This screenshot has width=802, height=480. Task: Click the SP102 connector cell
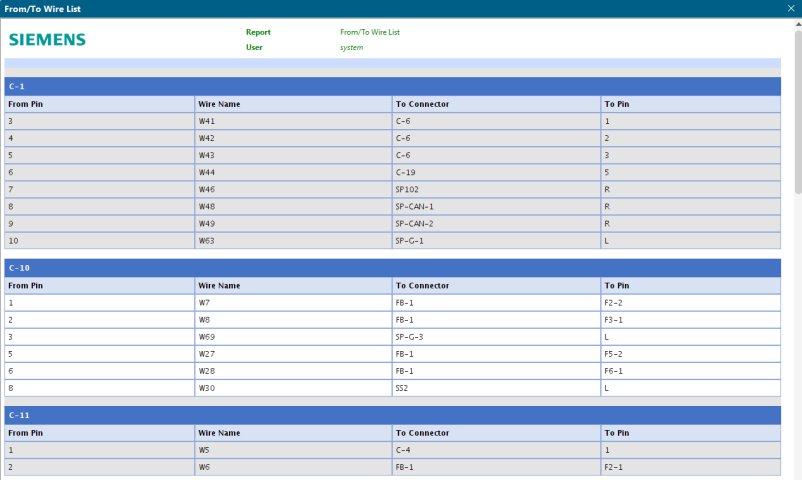click(x=496, y=189)
